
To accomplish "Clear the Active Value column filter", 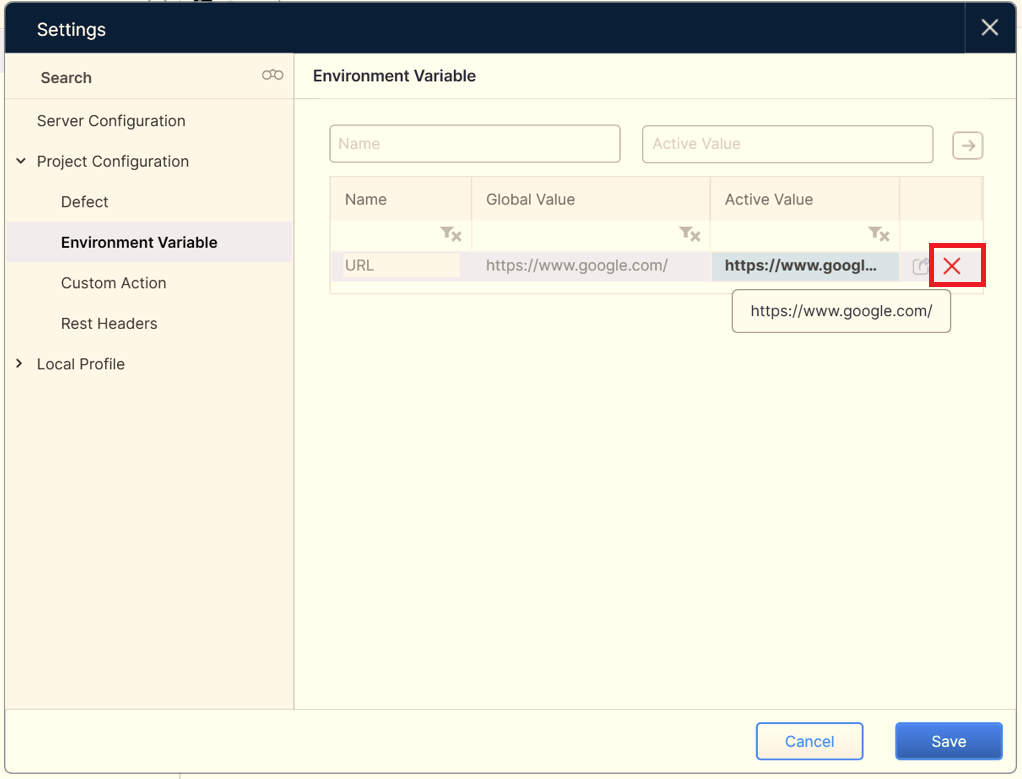I will [879, 234].
